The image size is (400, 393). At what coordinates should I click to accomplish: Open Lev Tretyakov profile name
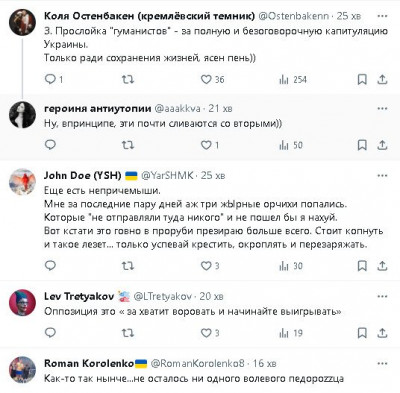(79, 296)
